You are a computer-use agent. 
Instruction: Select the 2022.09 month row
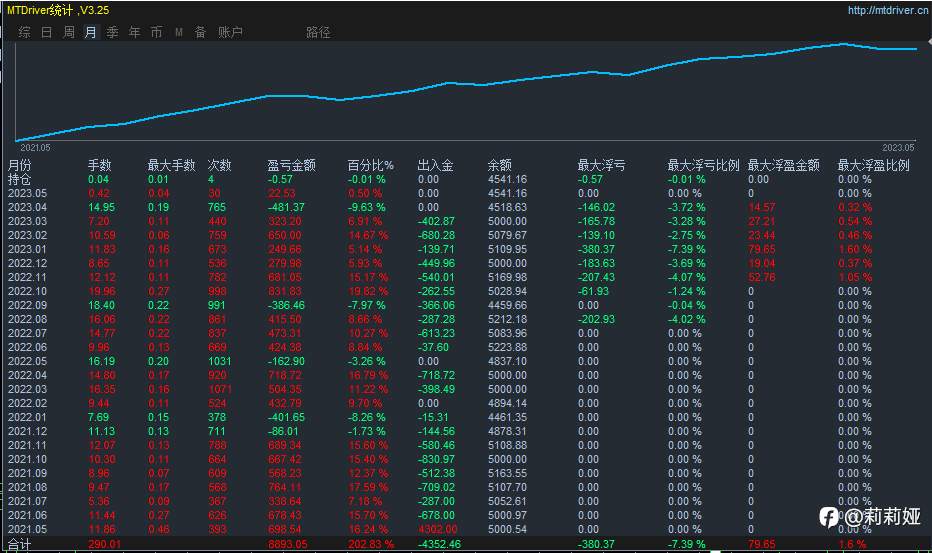pos(466,305)
